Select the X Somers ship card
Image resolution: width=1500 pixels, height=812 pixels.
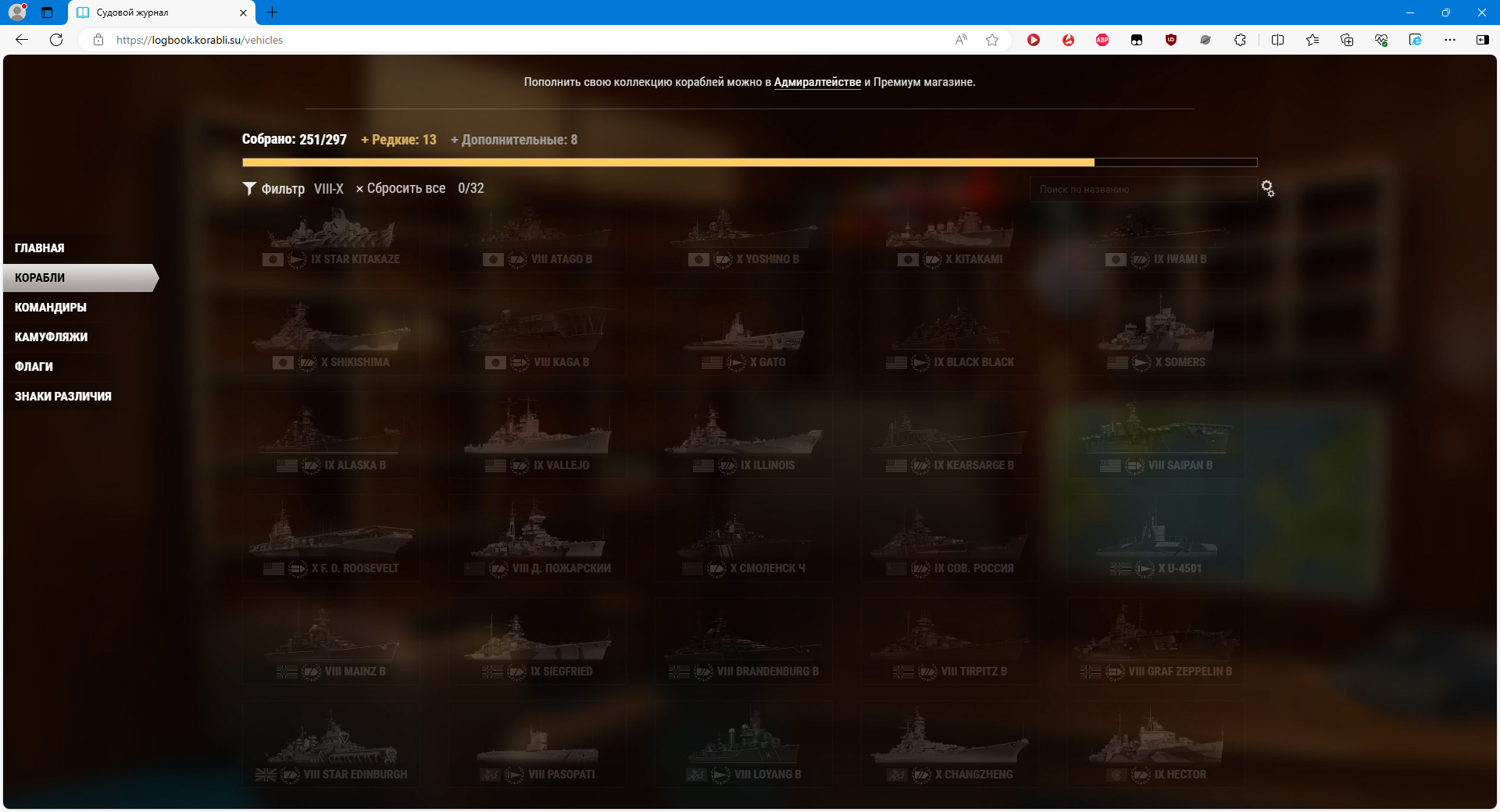1156,332
